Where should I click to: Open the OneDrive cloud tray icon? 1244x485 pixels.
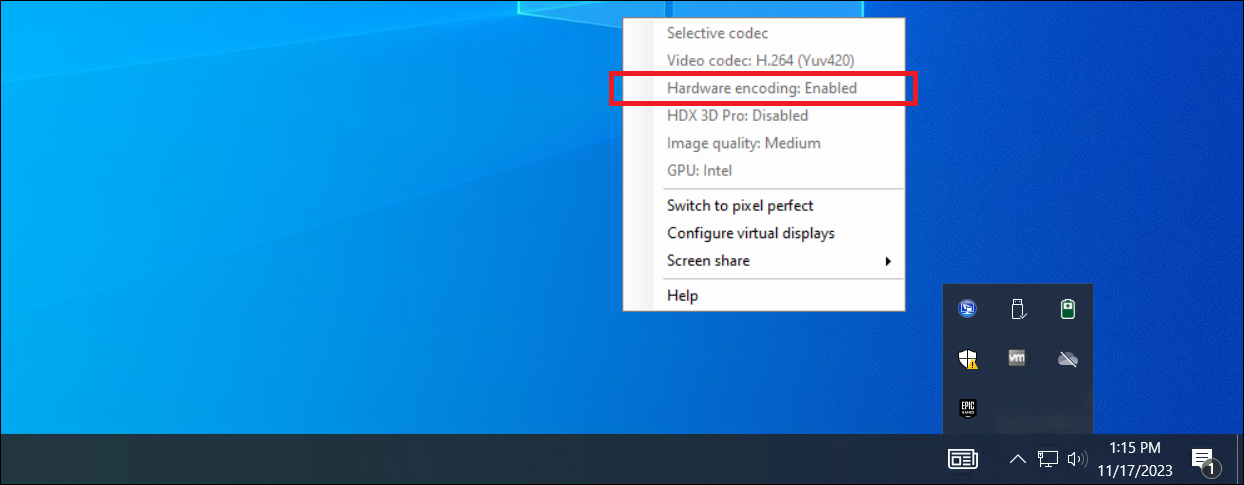tap(1068, 358)
